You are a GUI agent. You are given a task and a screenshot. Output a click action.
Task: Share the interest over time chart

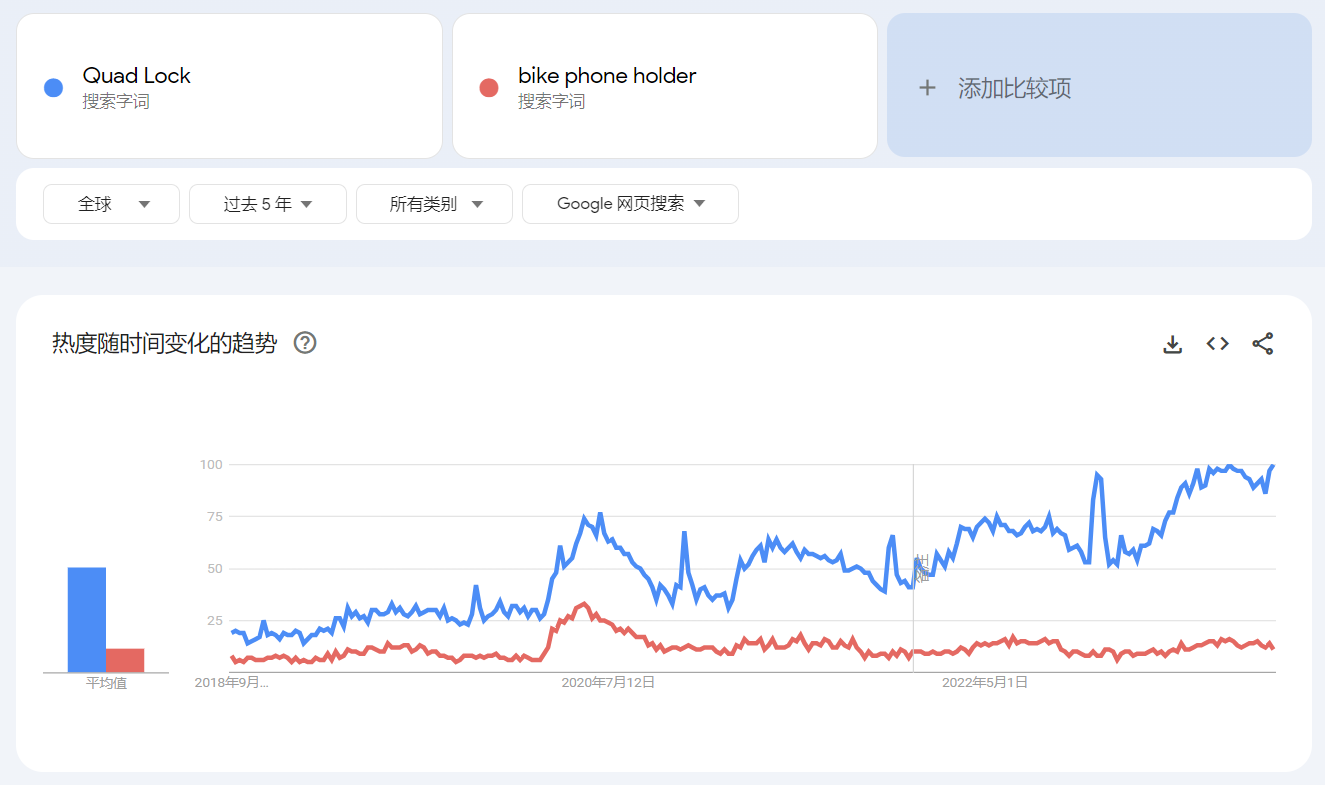(x=1263, y=344)
